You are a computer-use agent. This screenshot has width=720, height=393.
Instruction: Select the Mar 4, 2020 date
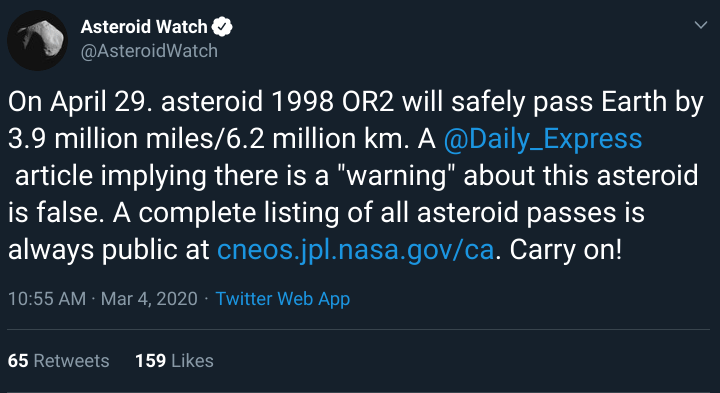149,299
